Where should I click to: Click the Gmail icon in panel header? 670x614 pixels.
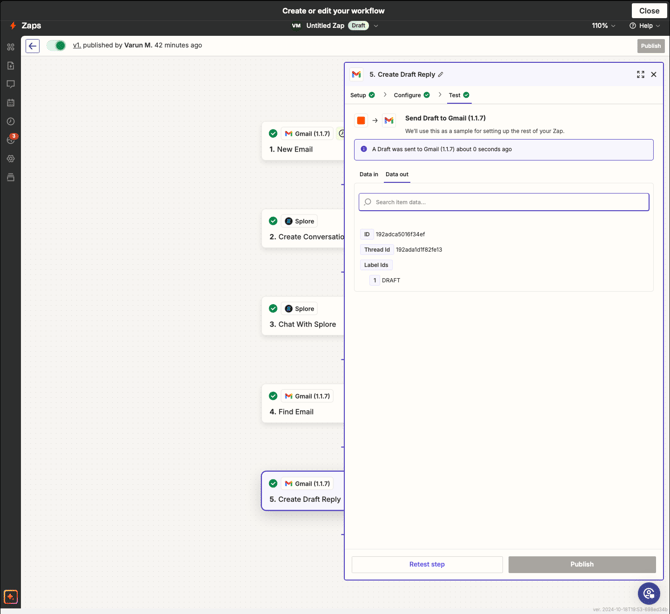[356, 74]
